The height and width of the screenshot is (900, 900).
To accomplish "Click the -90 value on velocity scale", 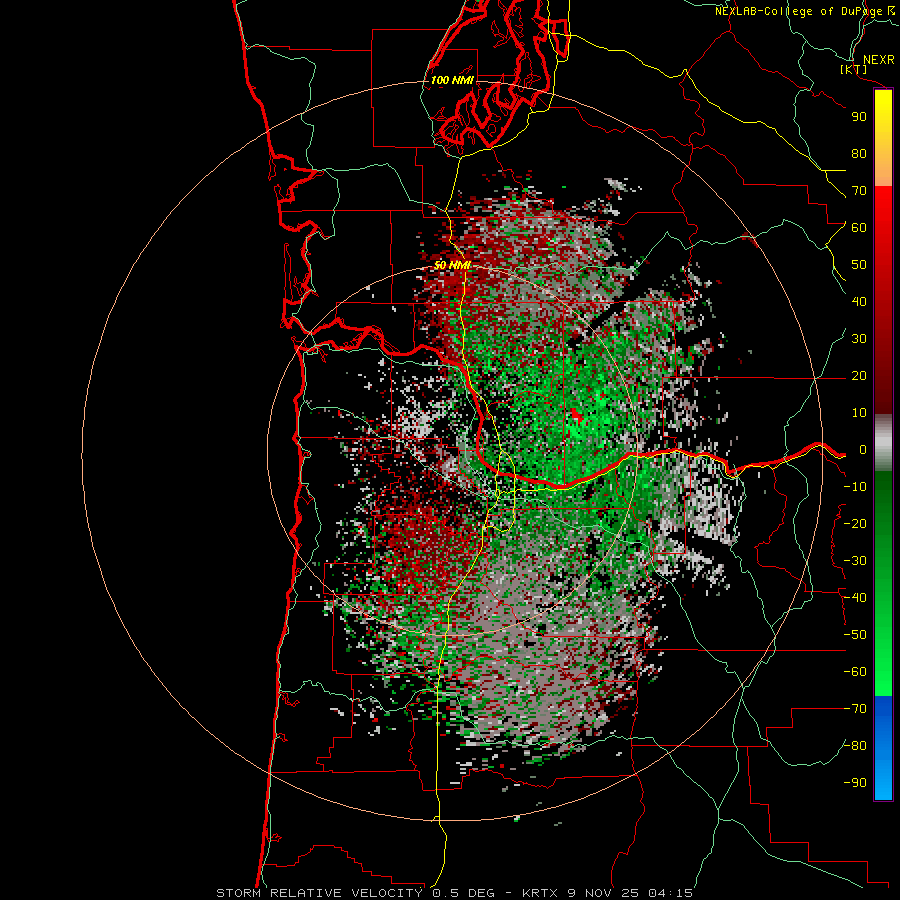I will click(x=855, y=783).
